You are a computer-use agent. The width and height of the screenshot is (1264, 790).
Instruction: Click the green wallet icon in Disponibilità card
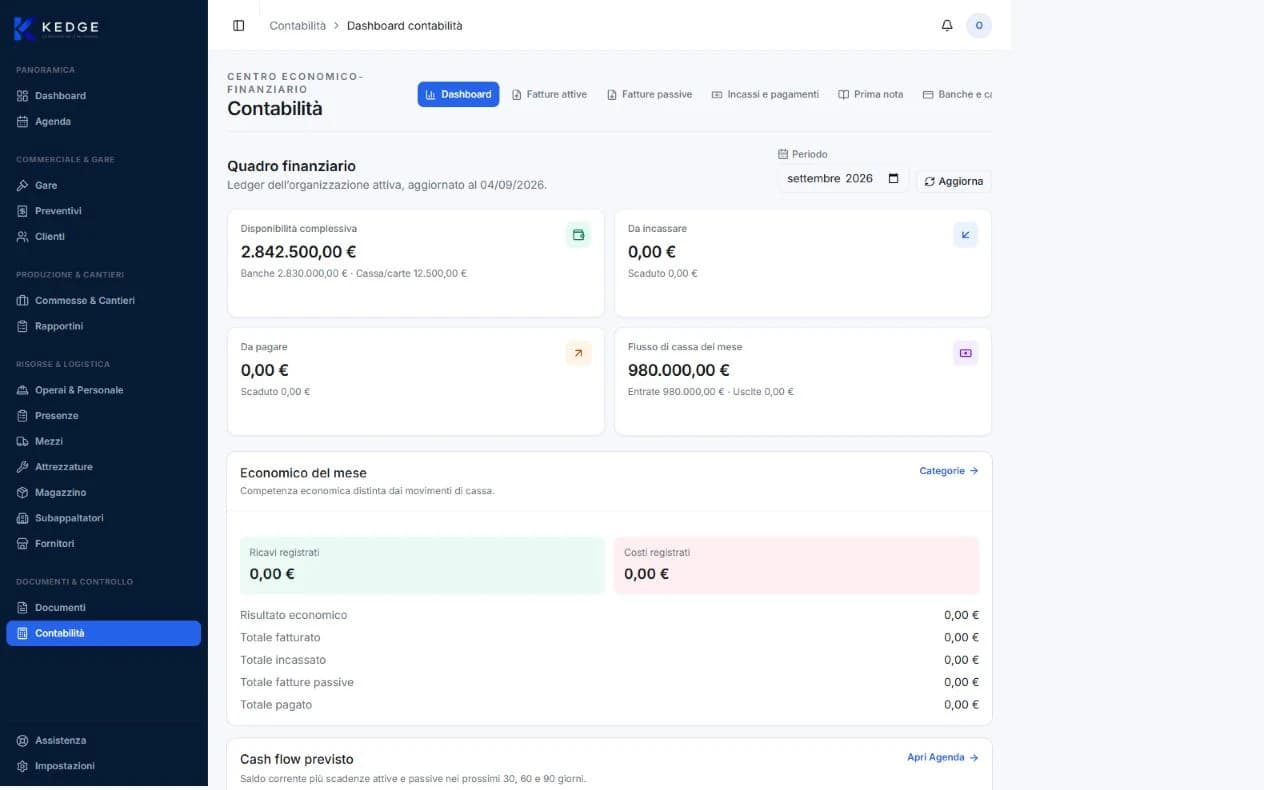578,235
